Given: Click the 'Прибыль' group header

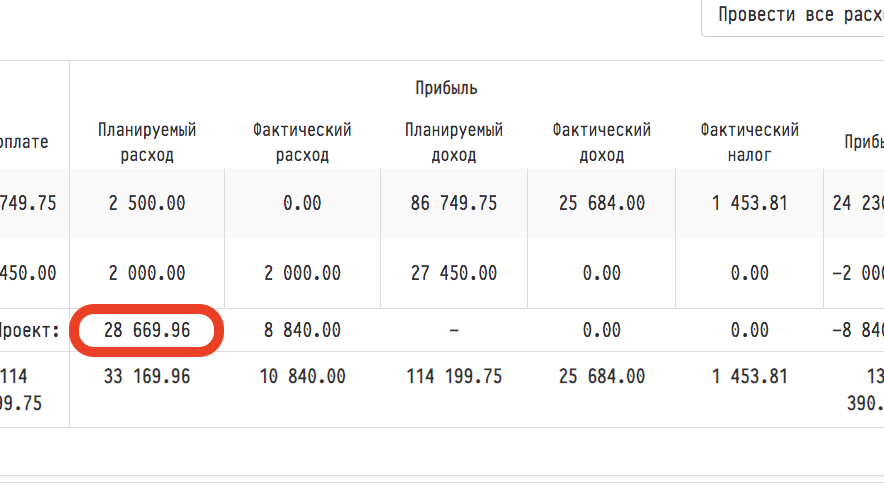Looking at the screenshot, I should click(x=447, y=88).
